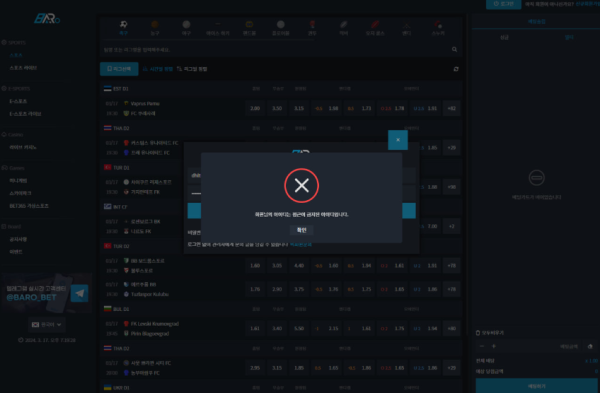Click the team or league search field

coord(277,50)
